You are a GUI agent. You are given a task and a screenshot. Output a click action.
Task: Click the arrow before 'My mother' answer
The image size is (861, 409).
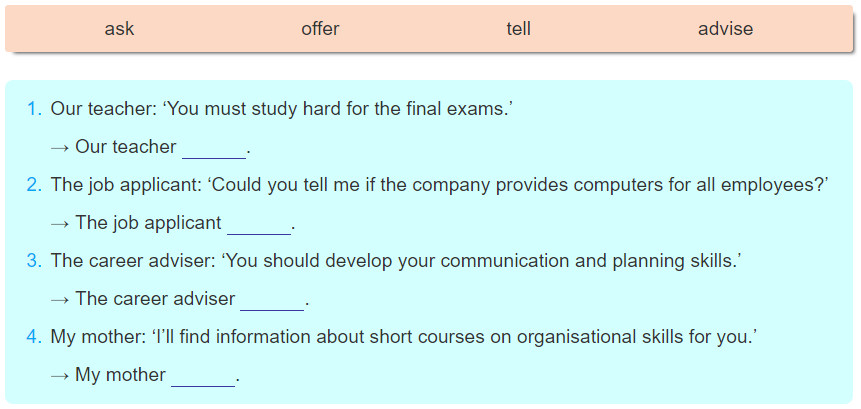click(x=60, y=375)
